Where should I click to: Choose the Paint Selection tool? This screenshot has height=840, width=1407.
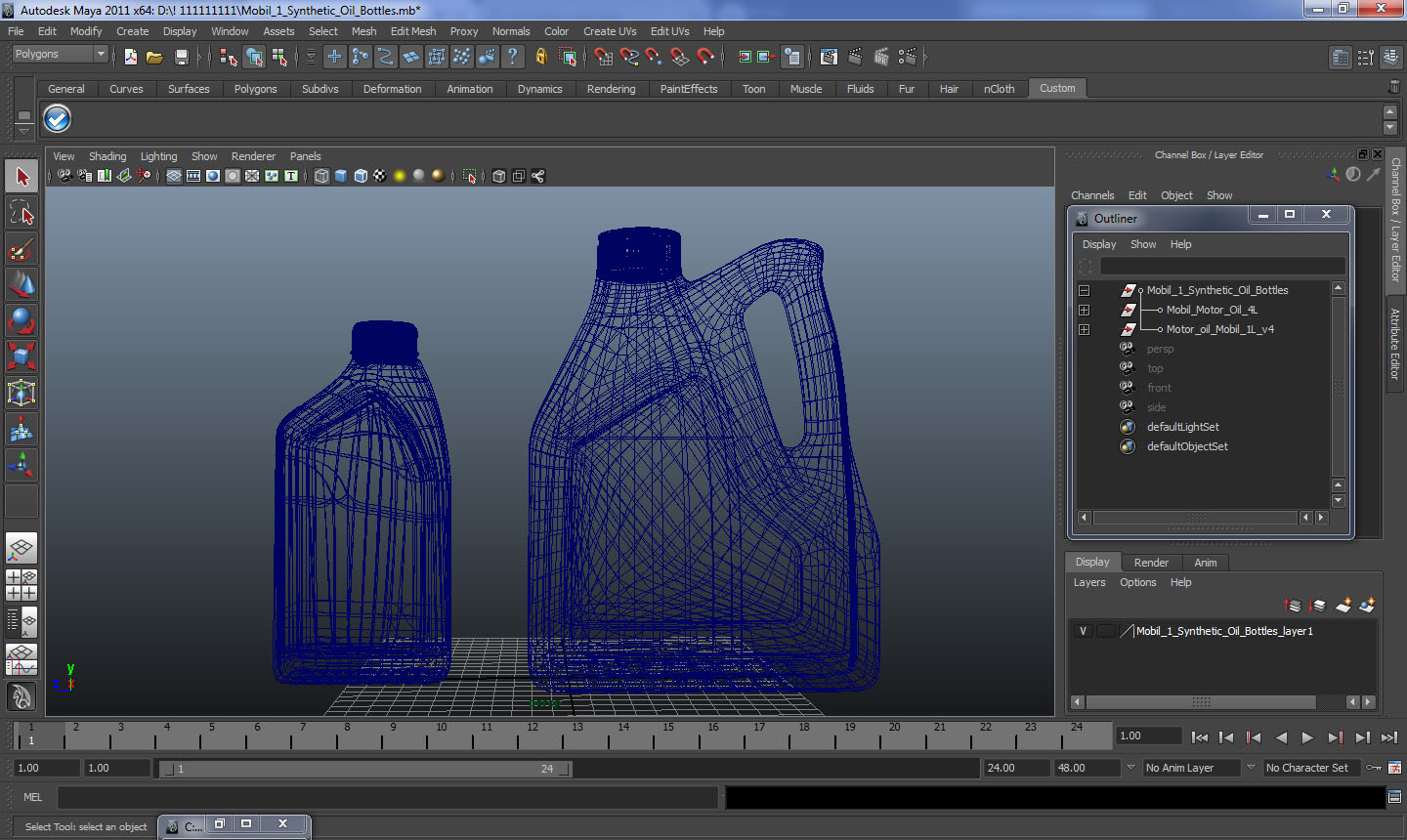[21, 249]
